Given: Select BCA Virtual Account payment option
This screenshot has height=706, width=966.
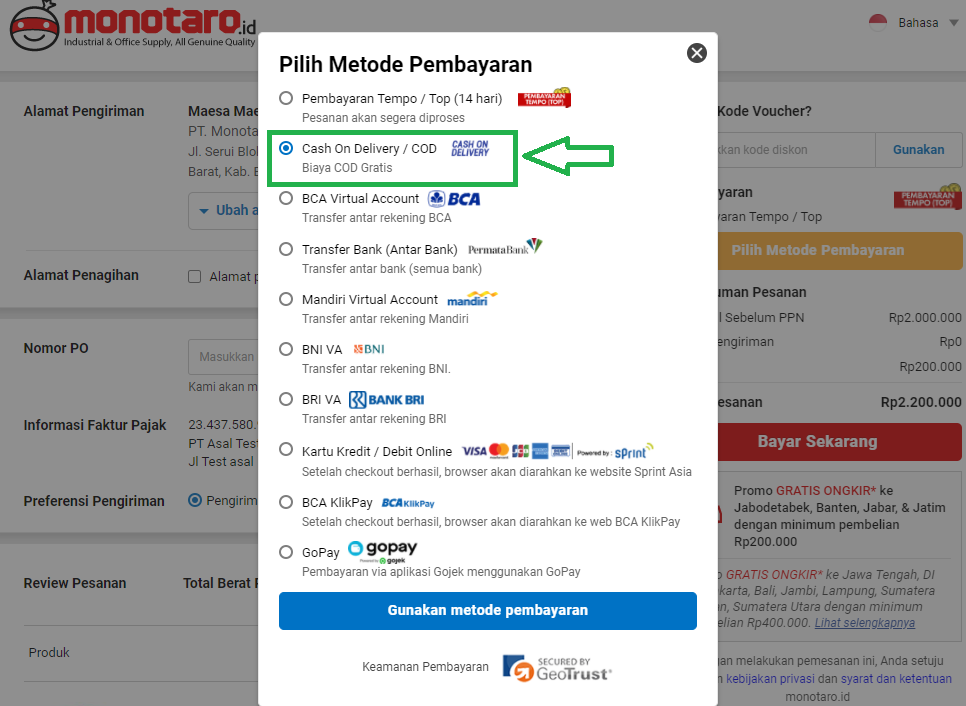Looking at the screenshot, I should pyautogui.click(x=286, y=198).
